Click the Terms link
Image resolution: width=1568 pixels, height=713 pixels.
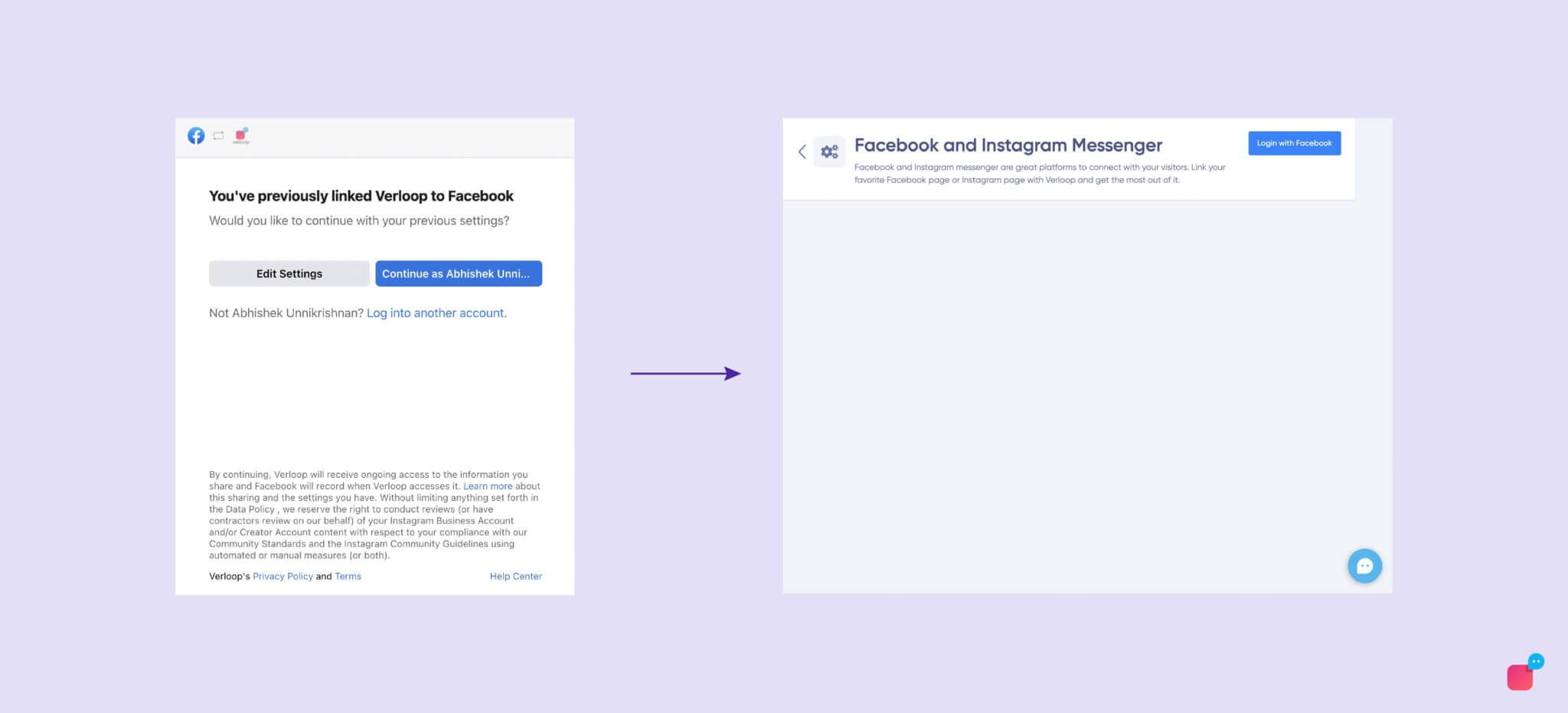click(x=347, y=576)
